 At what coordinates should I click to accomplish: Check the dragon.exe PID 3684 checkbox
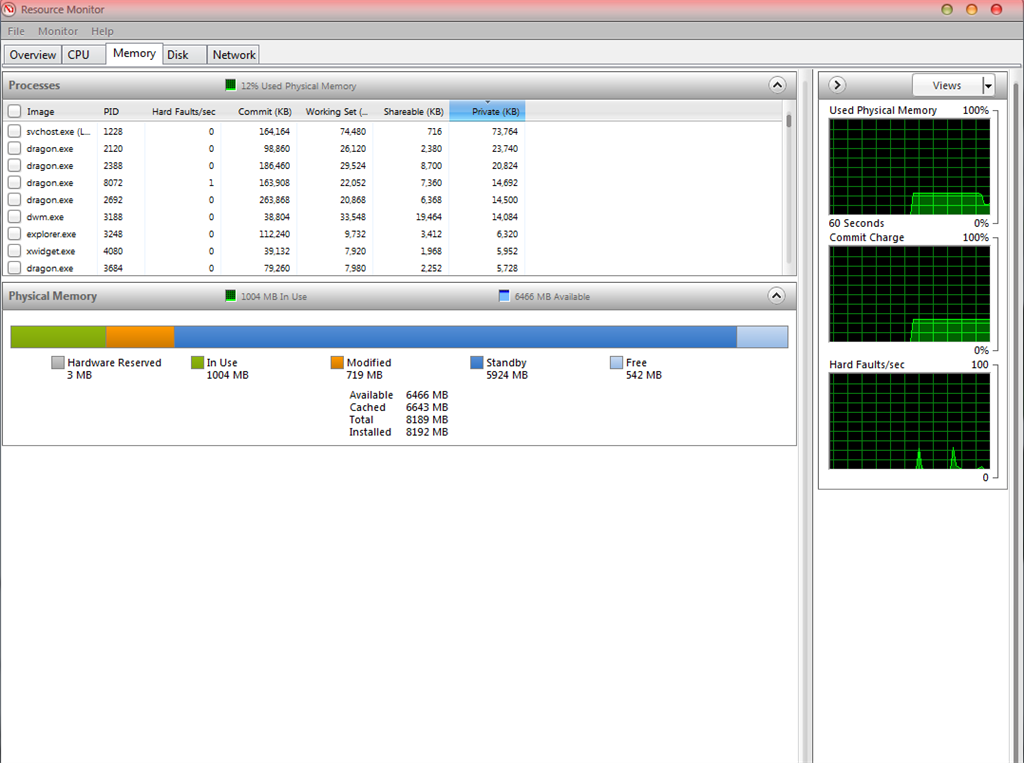point(14,268)
